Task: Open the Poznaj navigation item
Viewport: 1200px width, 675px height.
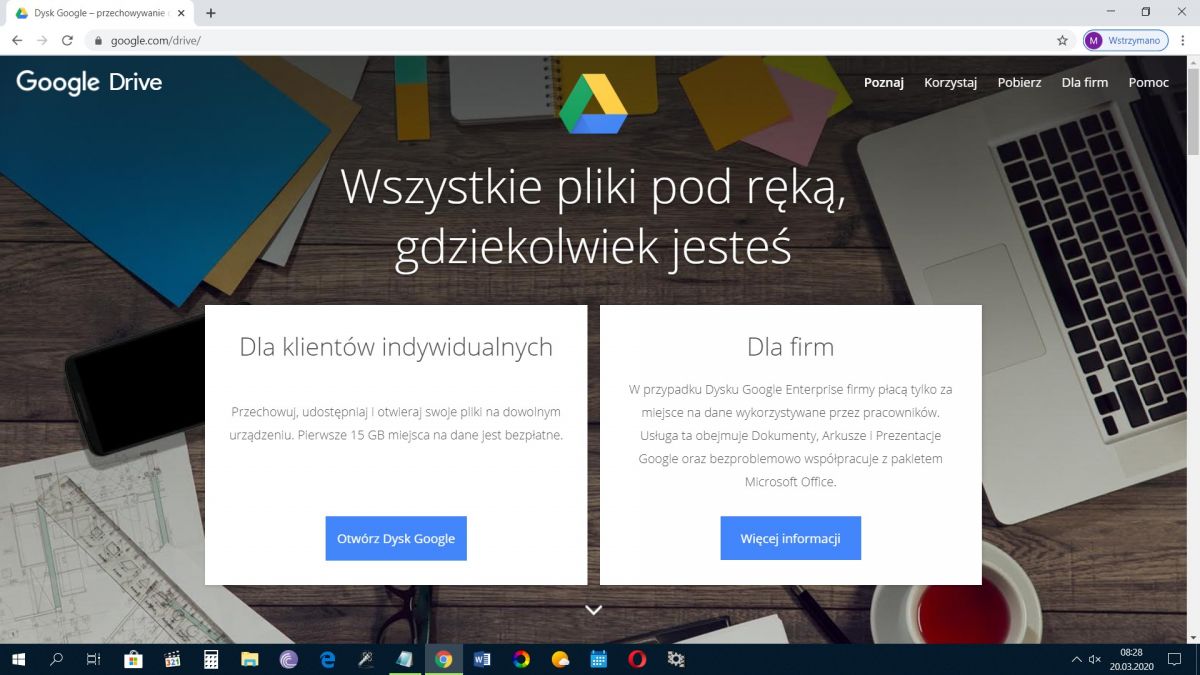Action: [x=884, y=82]
